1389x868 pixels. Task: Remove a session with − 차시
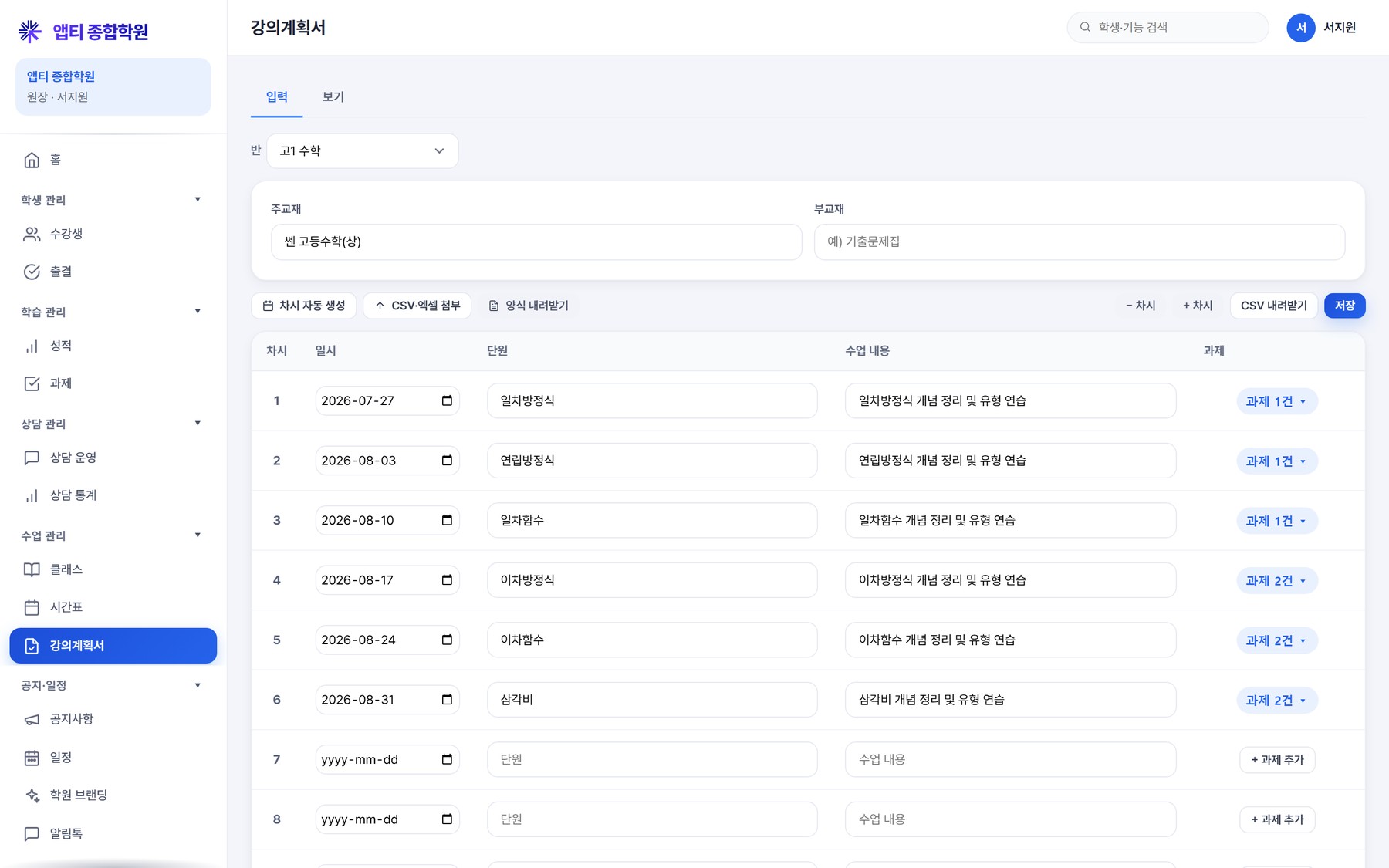[1141, 306]
